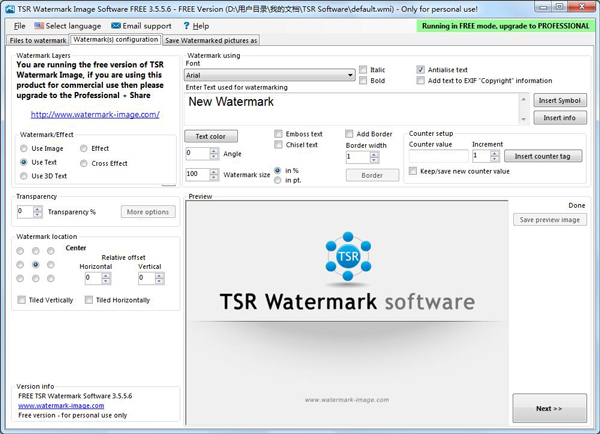Enable the Italic checkbox
This screenshot has width=600, height=434.
click(x=363, y=70)
